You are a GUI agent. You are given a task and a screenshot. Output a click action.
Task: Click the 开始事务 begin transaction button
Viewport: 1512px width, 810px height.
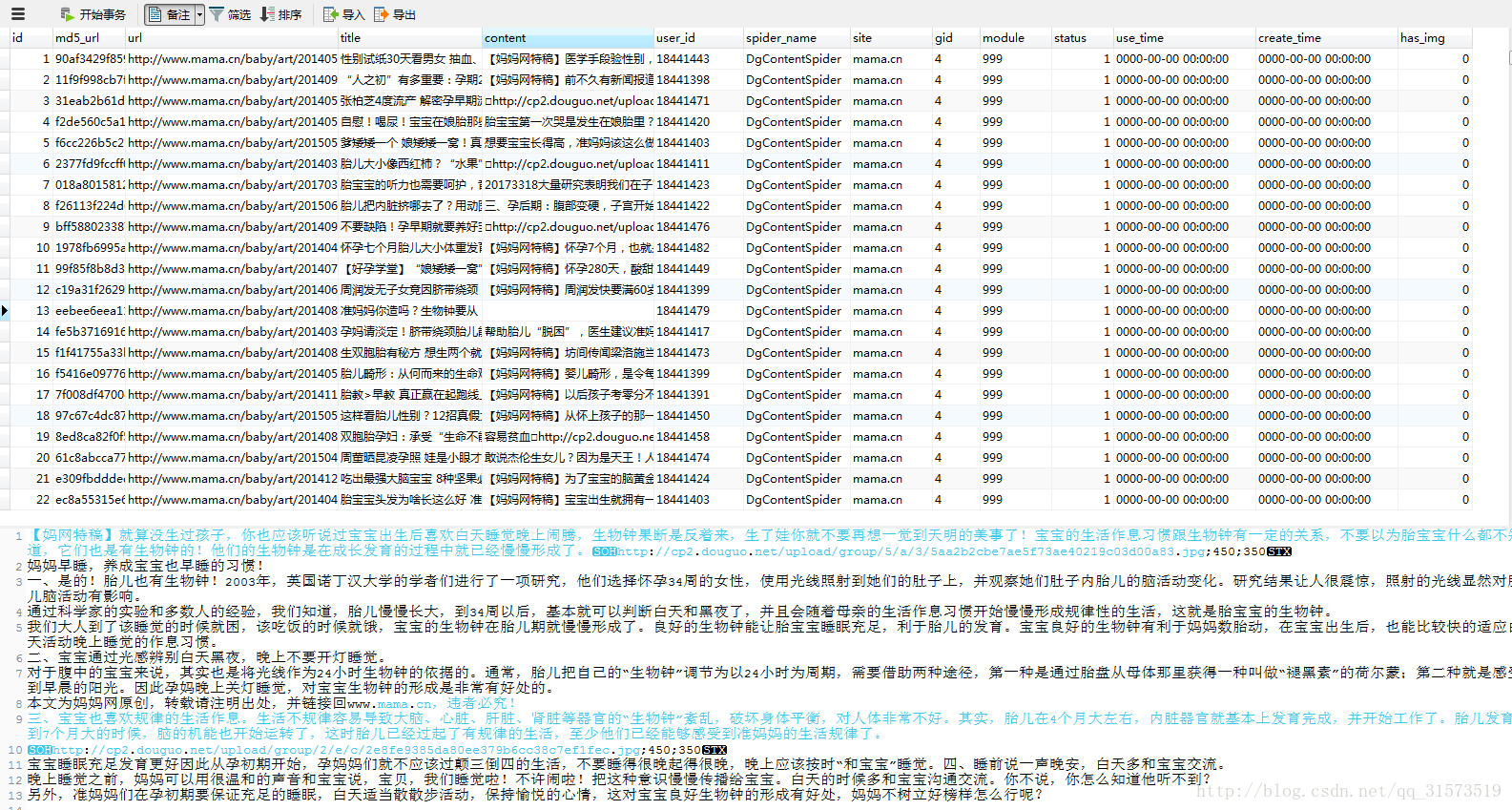[x=93, y=14]
